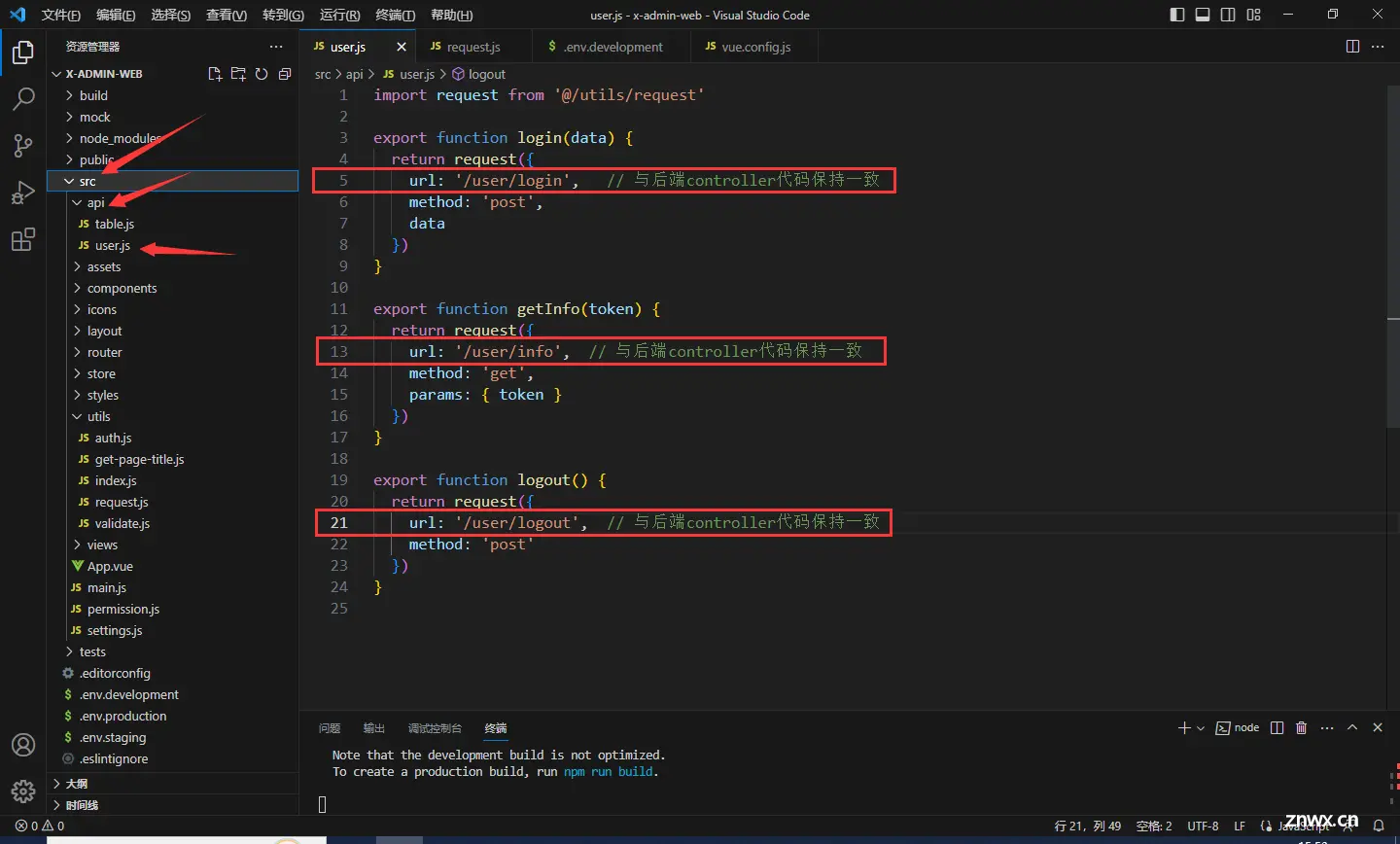Kill terminal with trash icon
This screenshot has width=1400, height=844.
click(x=1302, y=727)
